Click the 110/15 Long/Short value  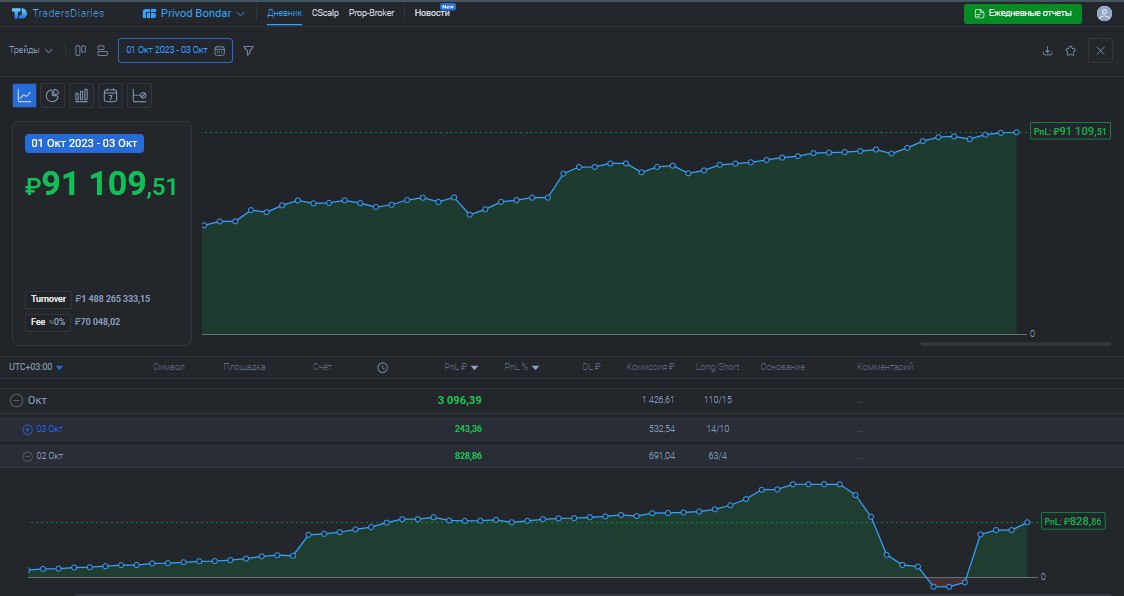point(718,400)
